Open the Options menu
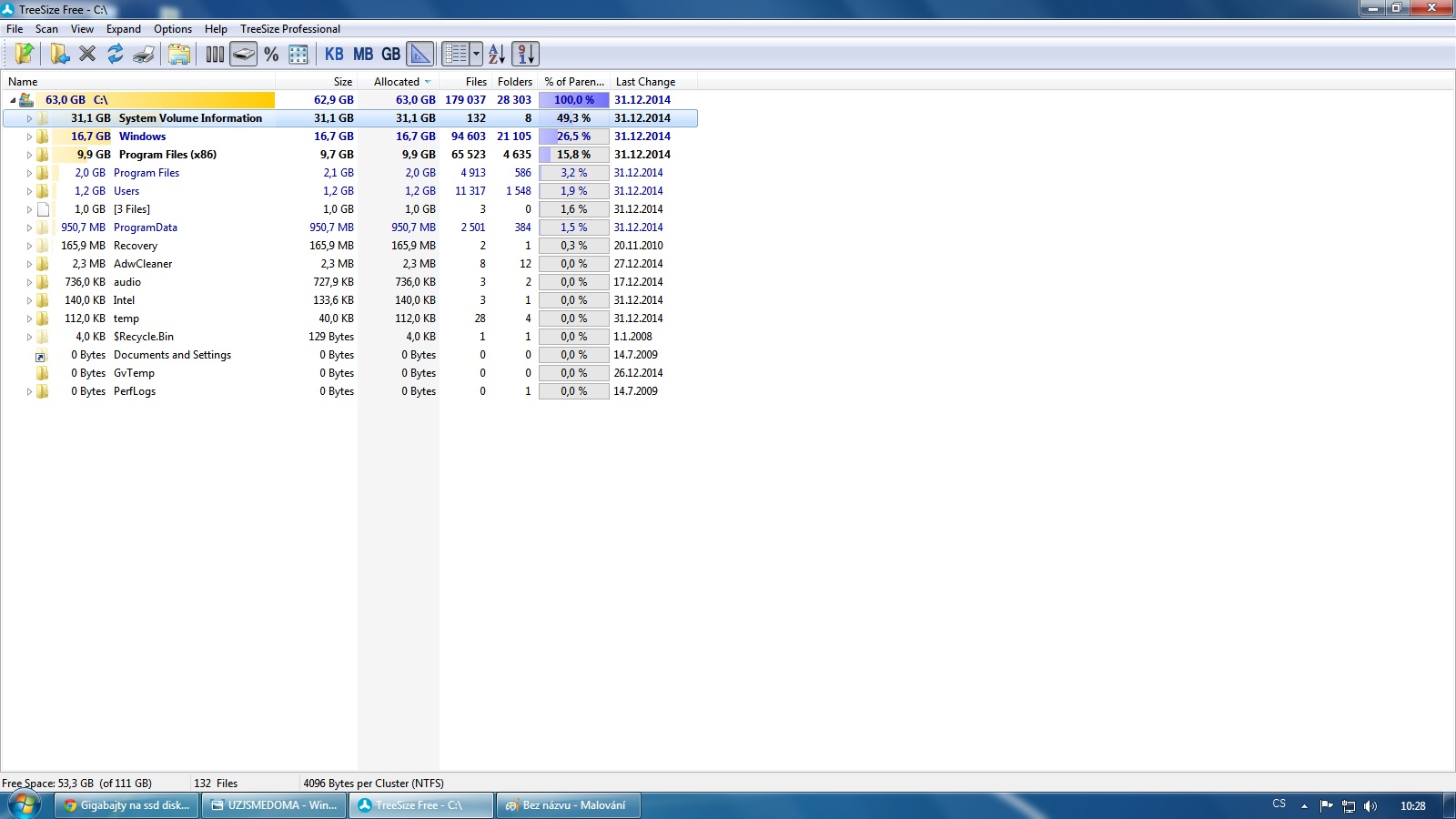Viewport: 1456px width, 819px height. coord(173,29)
